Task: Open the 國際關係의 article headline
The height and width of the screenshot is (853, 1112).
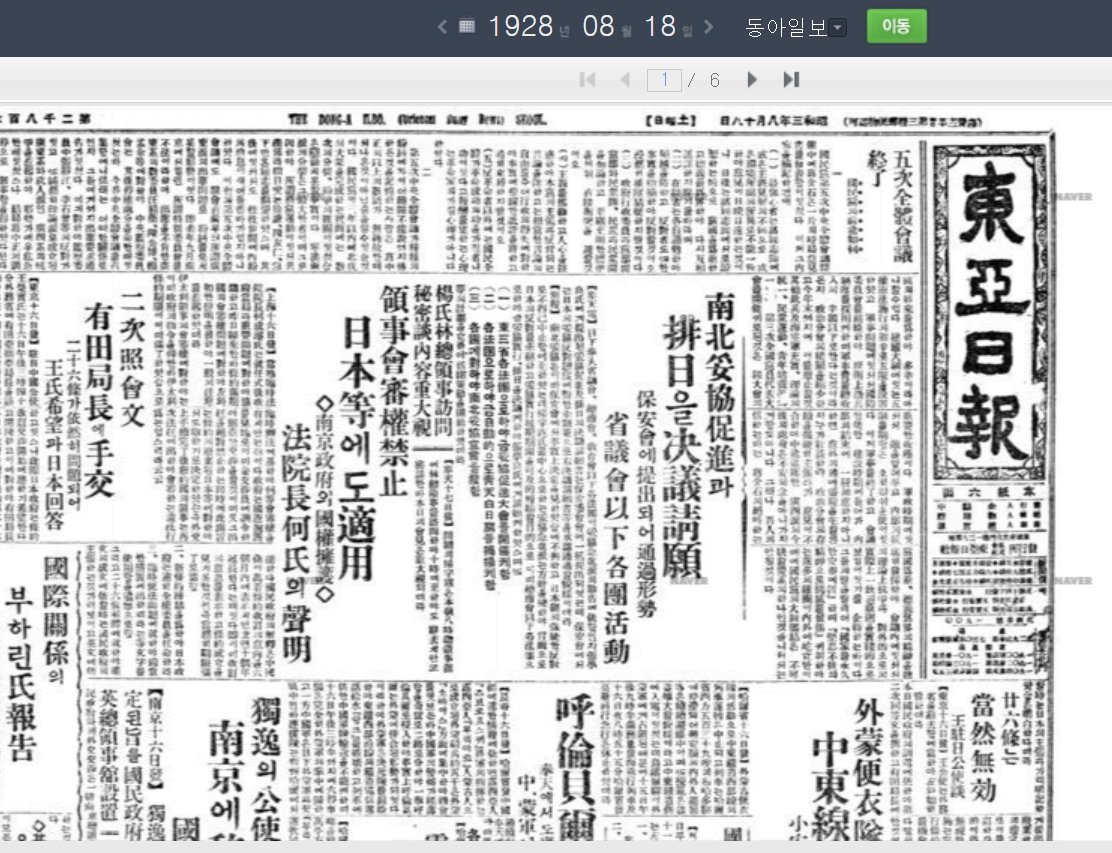Action: pos(55,620)
